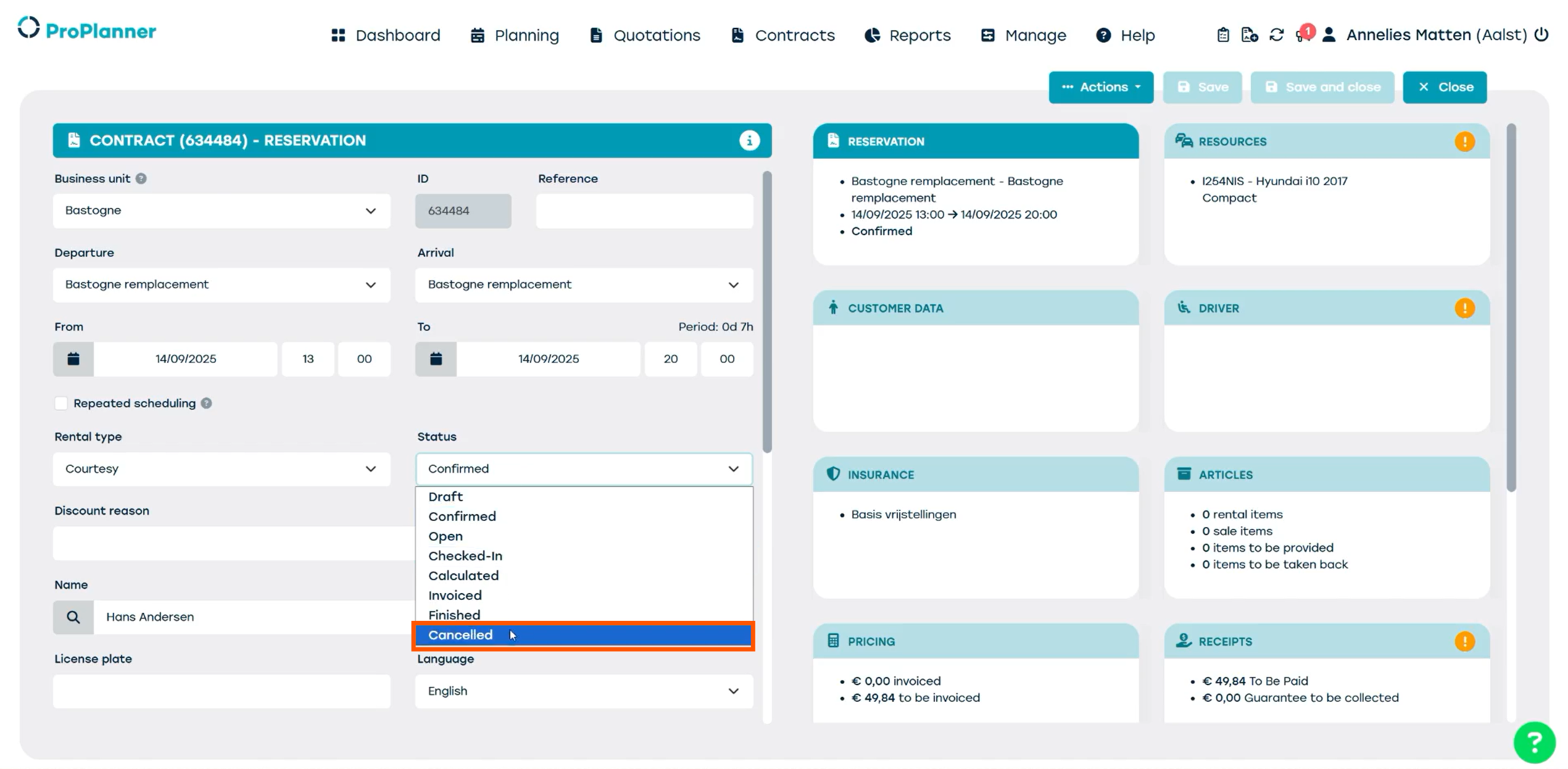
Task: Choose Checked-In status option
Action: [x=465, y=555]
